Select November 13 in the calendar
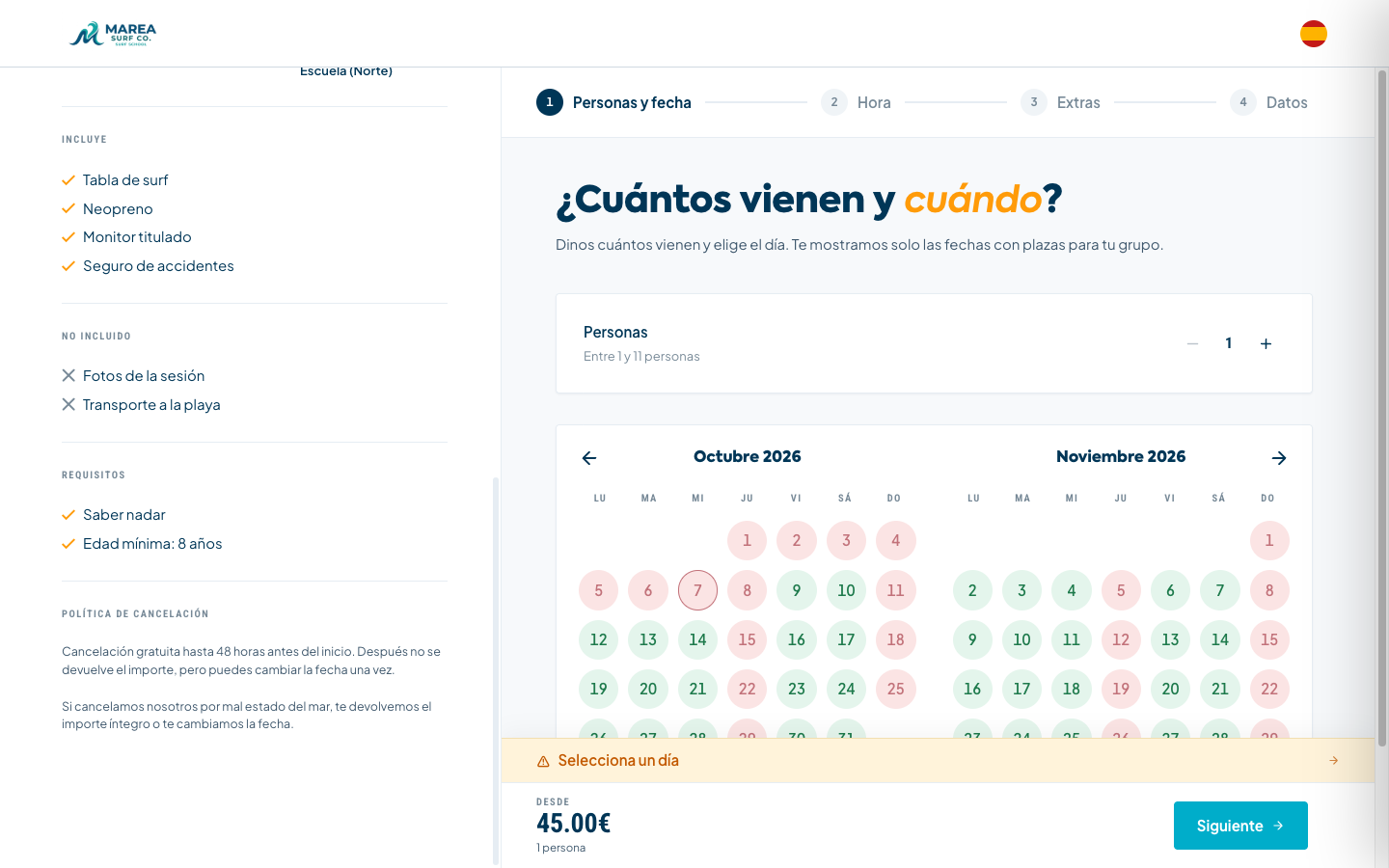Viewport: 1389px width, 868px height. [1170, 639]
